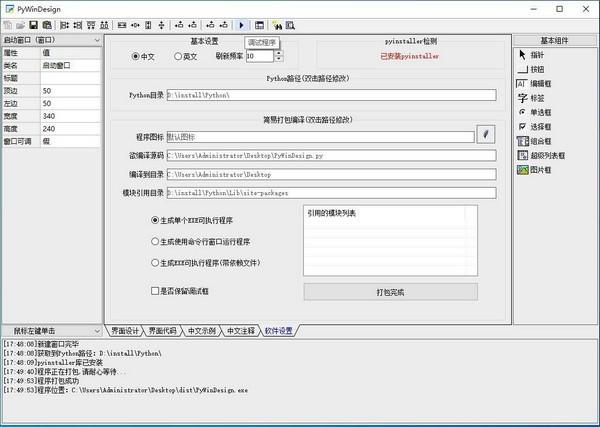The image size is (600, 427).
Task: Switch to the 中文示例 tab
Action: pos(202,331)
